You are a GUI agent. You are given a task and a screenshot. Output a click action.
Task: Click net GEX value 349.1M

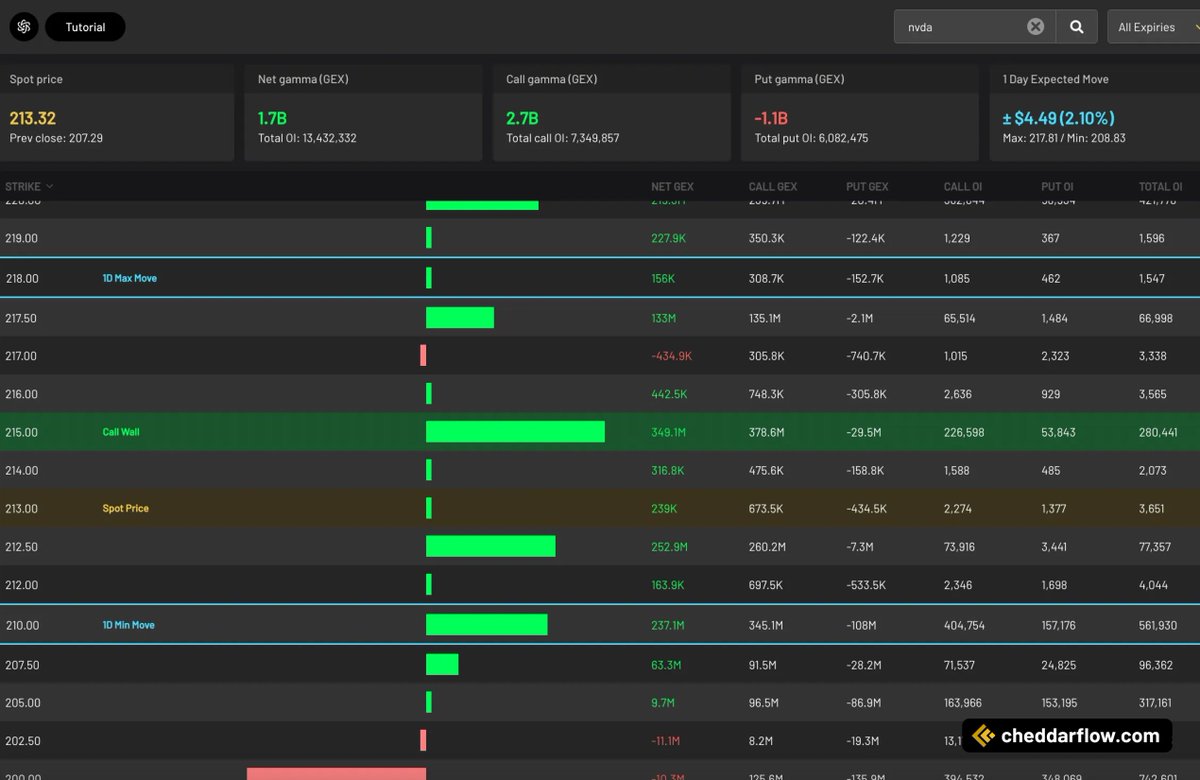(x=669, y=432)
